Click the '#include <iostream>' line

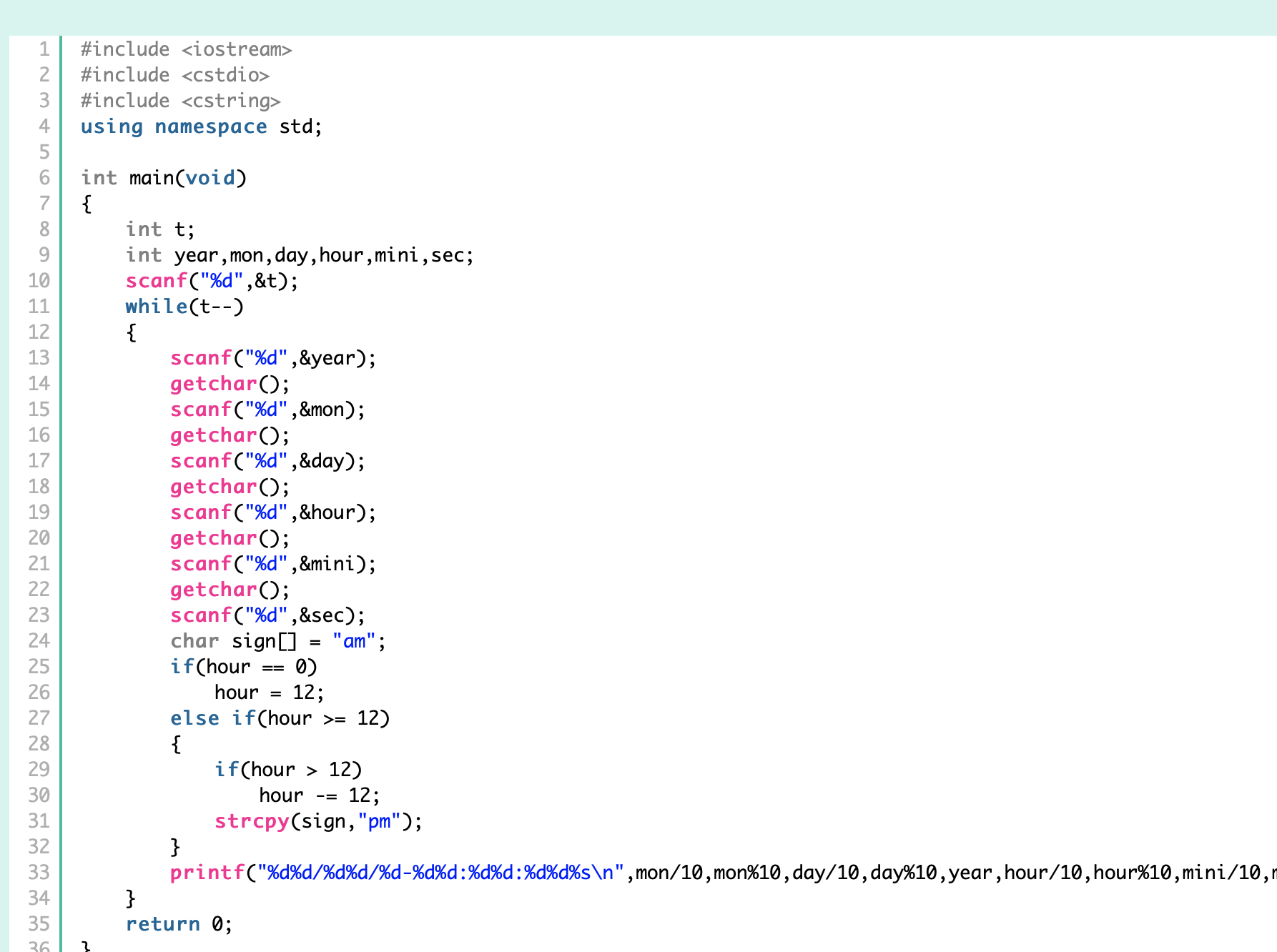(x=187, y=49)
